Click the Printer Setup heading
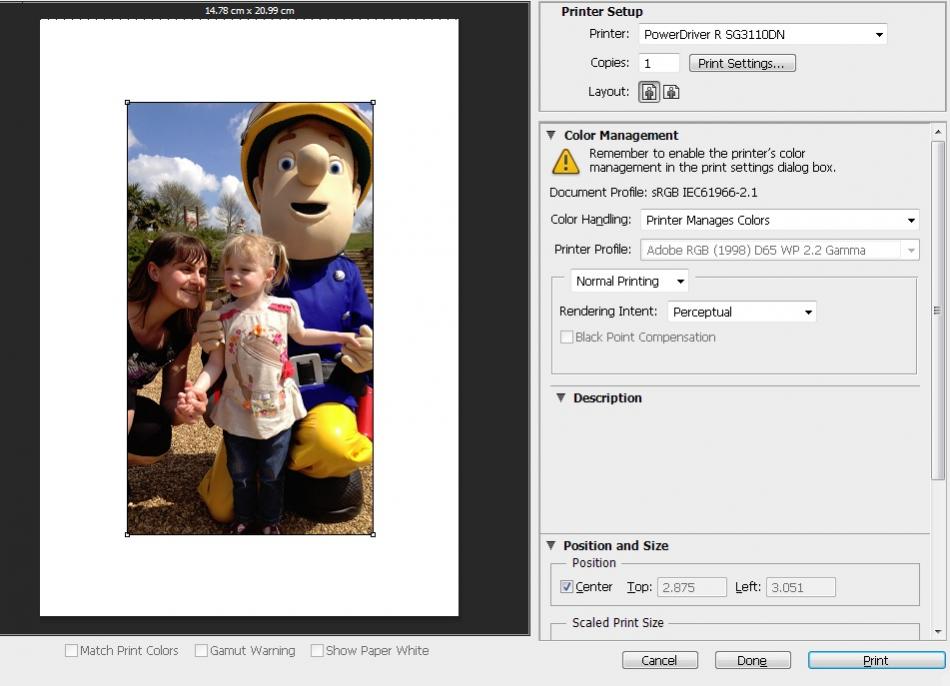Viewport: 950px width, 686px height. click(602, 12)
